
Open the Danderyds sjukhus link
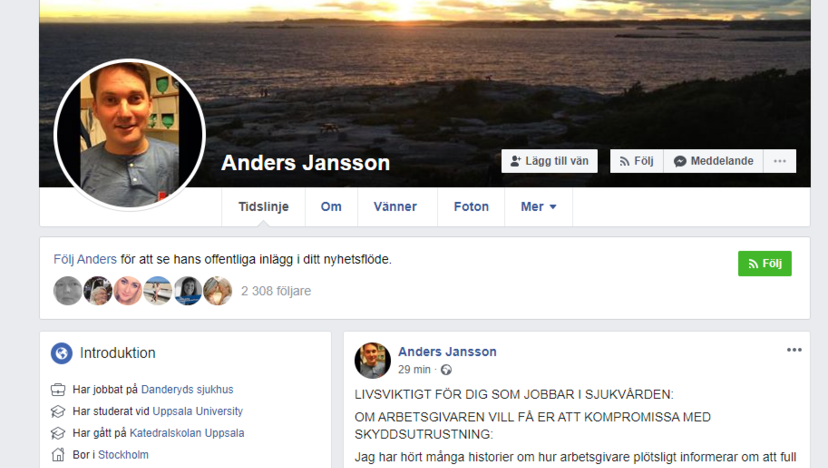pos(187,389)
